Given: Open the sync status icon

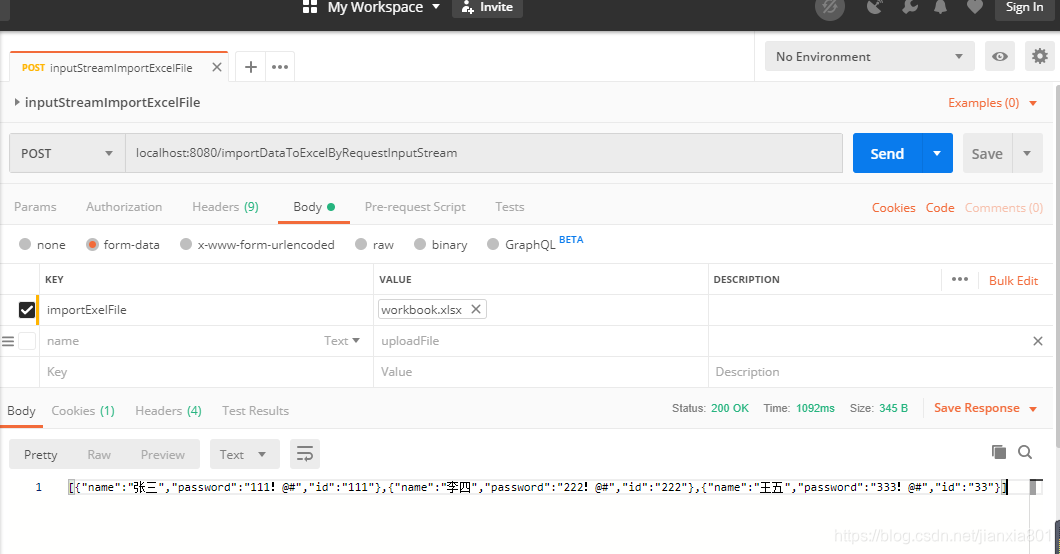Looking at the screenshot, I should (x=829, y=8).
